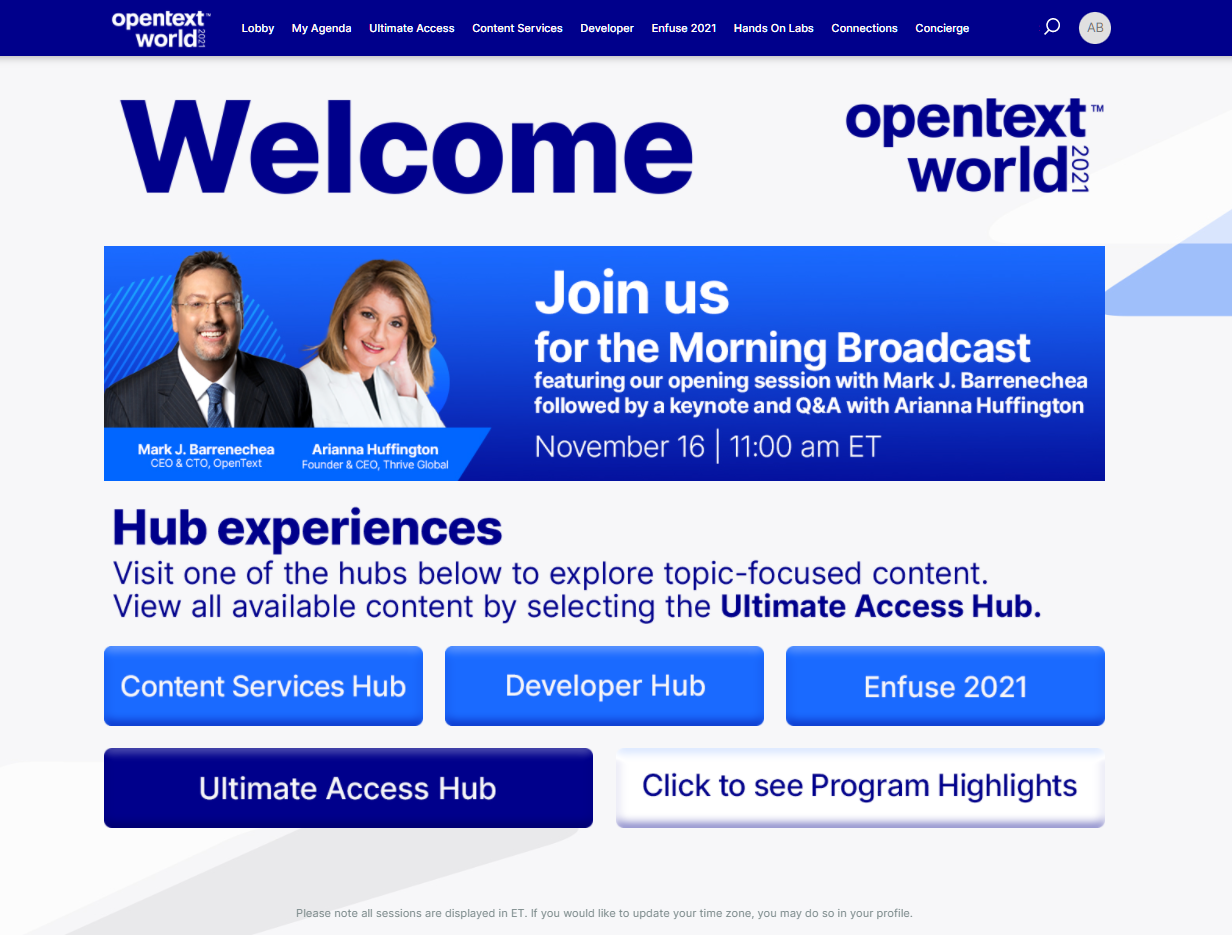Open My Agenda from navigation bar
The height and width of the screenshot is (936, 1232).
click(321, 28)
